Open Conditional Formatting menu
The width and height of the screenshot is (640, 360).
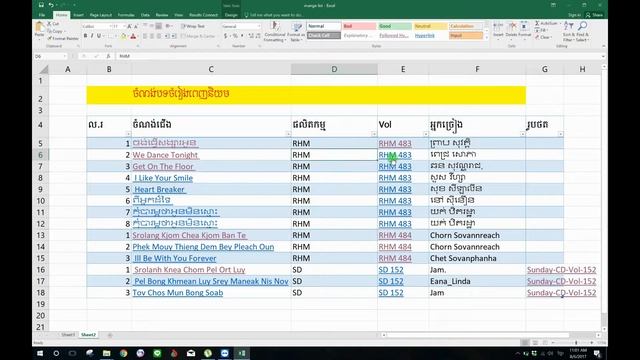point(275,32)
